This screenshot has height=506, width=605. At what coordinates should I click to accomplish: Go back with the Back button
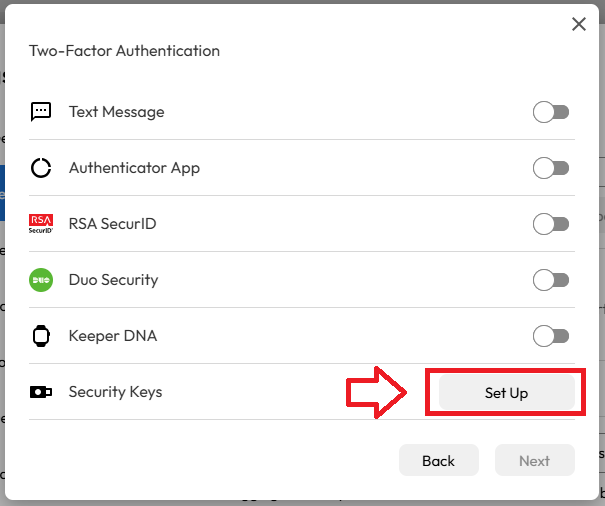(438, 461)
